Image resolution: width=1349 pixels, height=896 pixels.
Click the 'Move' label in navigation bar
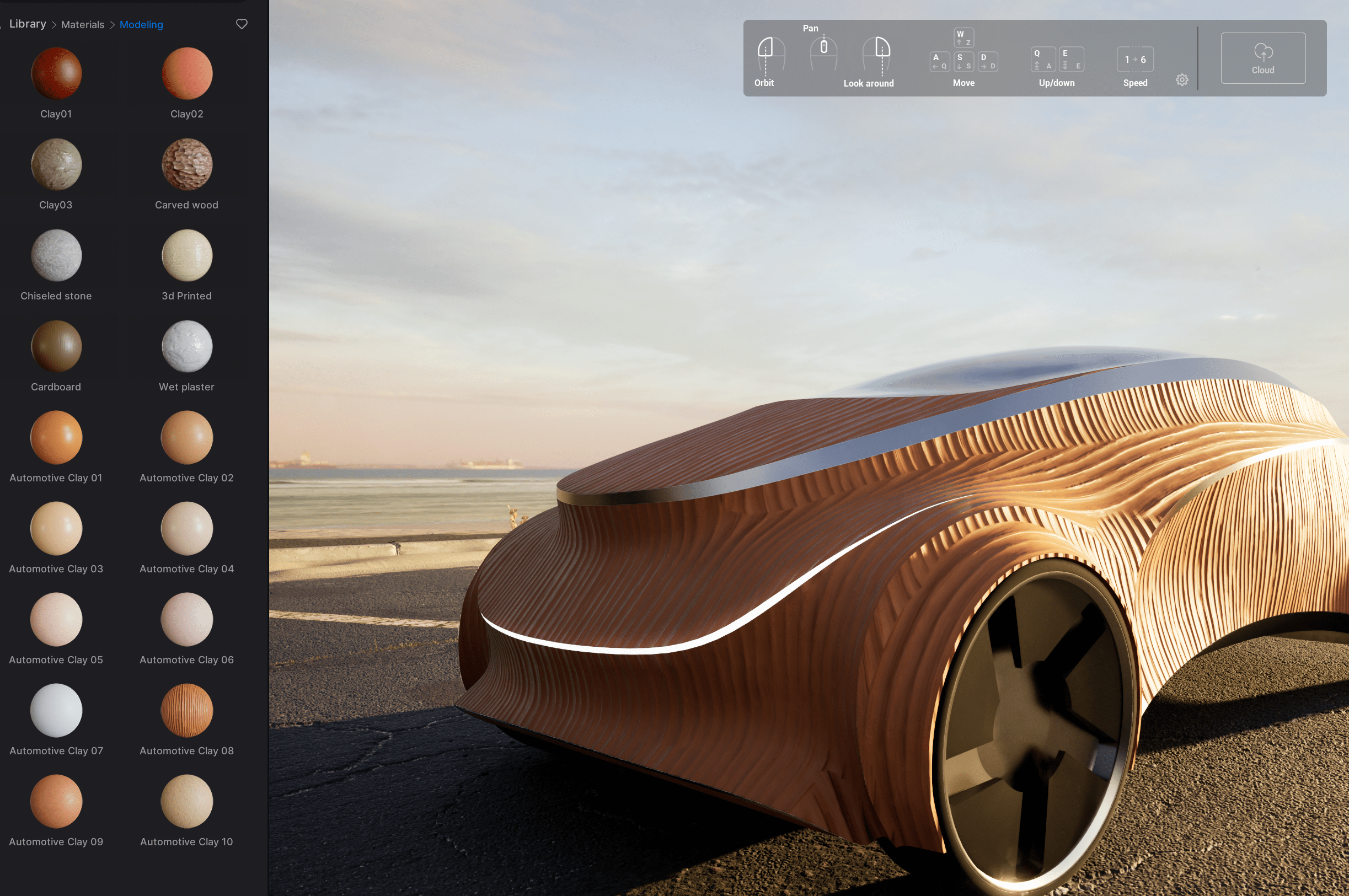pos(963,83)
